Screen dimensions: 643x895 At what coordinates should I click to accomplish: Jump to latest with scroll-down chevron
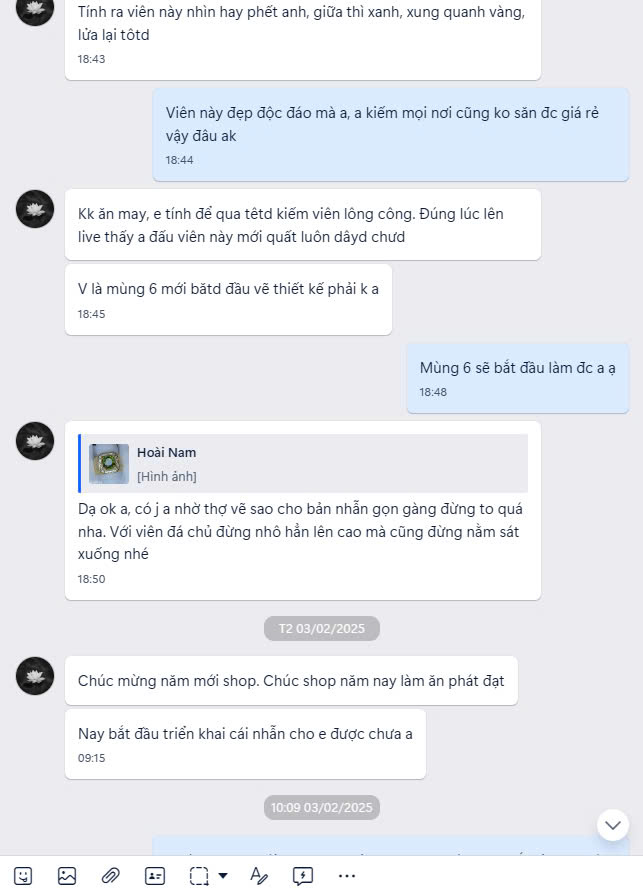point(613,825)
